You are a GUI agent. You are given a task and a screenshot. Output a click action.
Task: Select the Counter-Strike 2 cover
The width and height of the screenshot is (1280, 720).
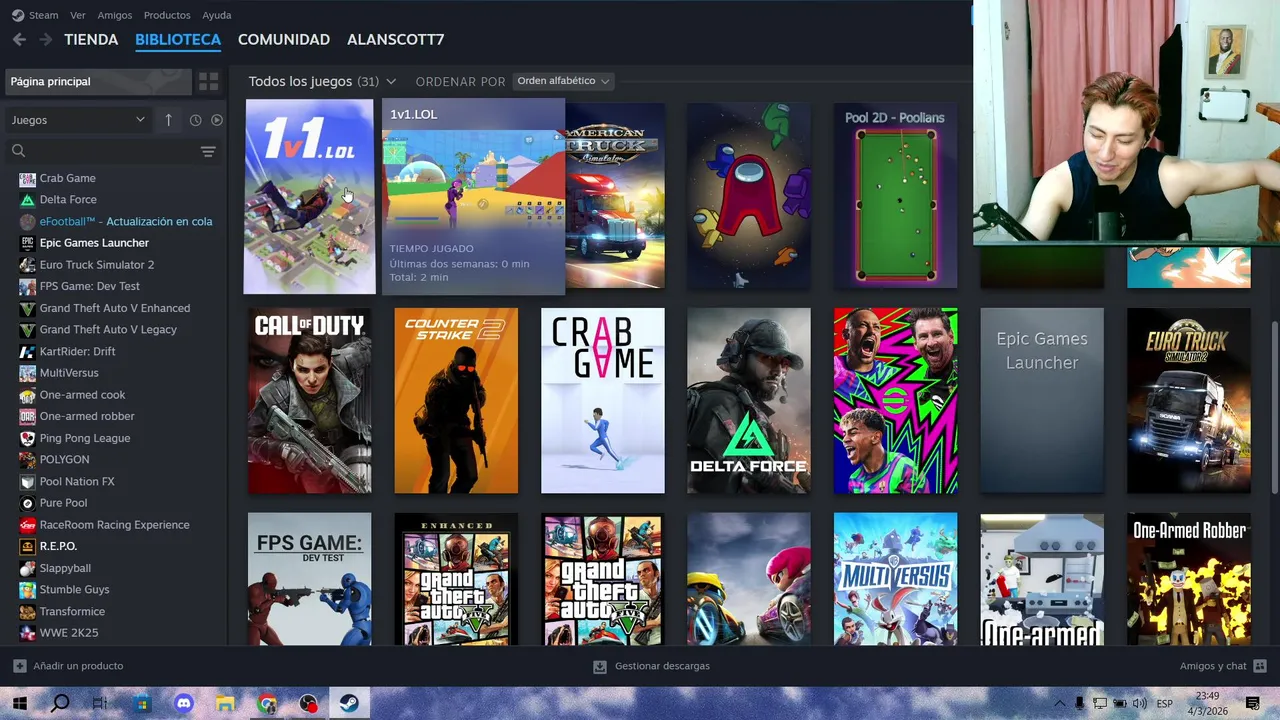pyautogui.click(x=456, y=401)
